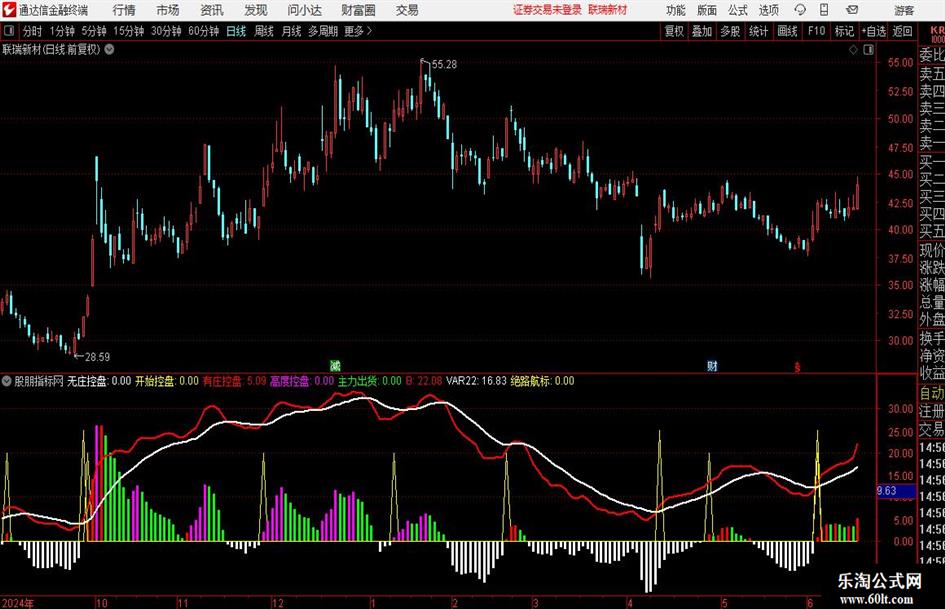945x609 pixels.
Task: Open the 功能 menu
Action: click(676, 10)
